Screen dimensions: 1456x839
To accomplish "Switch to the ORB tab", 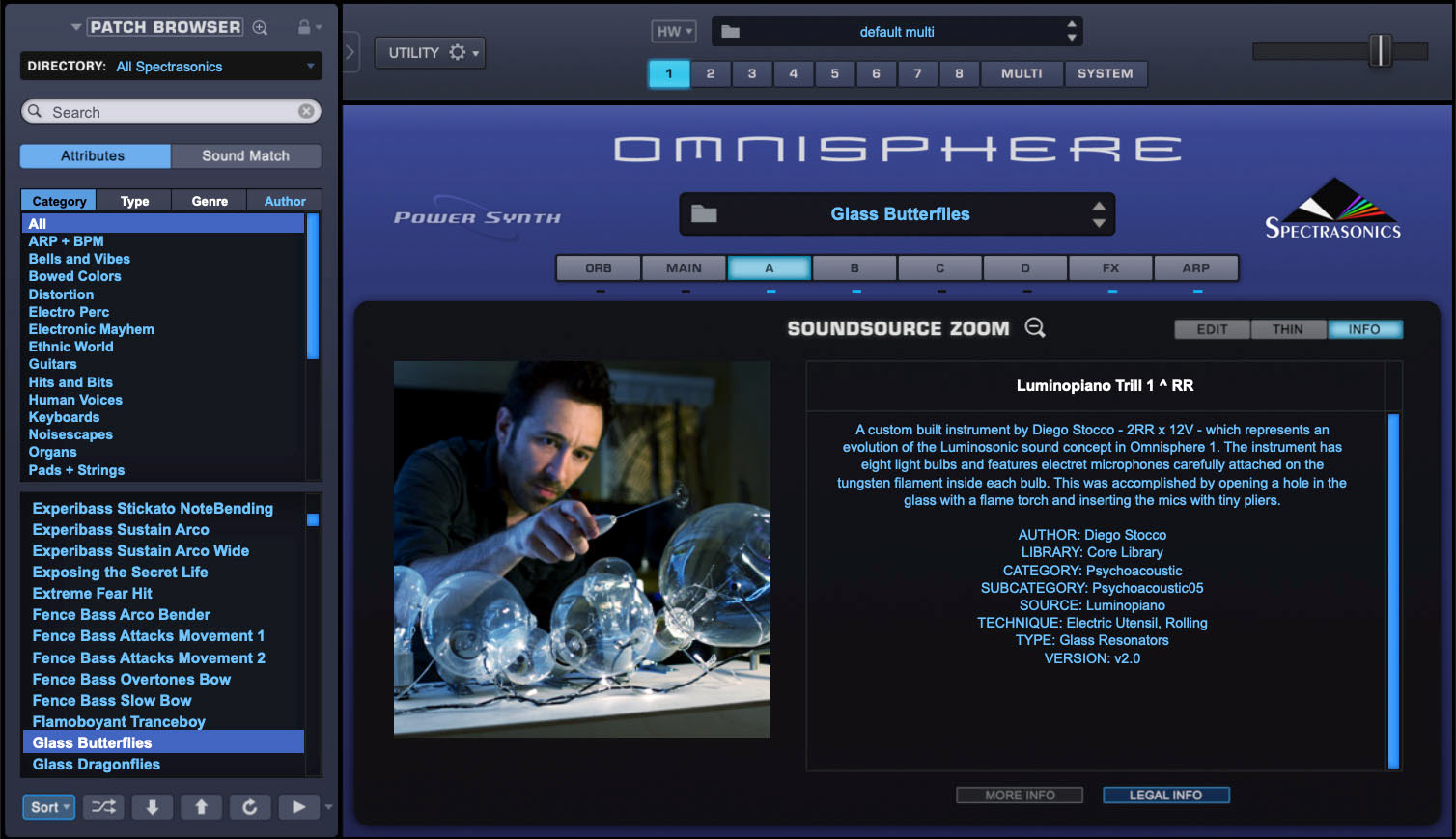I will pyautogui.click(x=599, y=267).
